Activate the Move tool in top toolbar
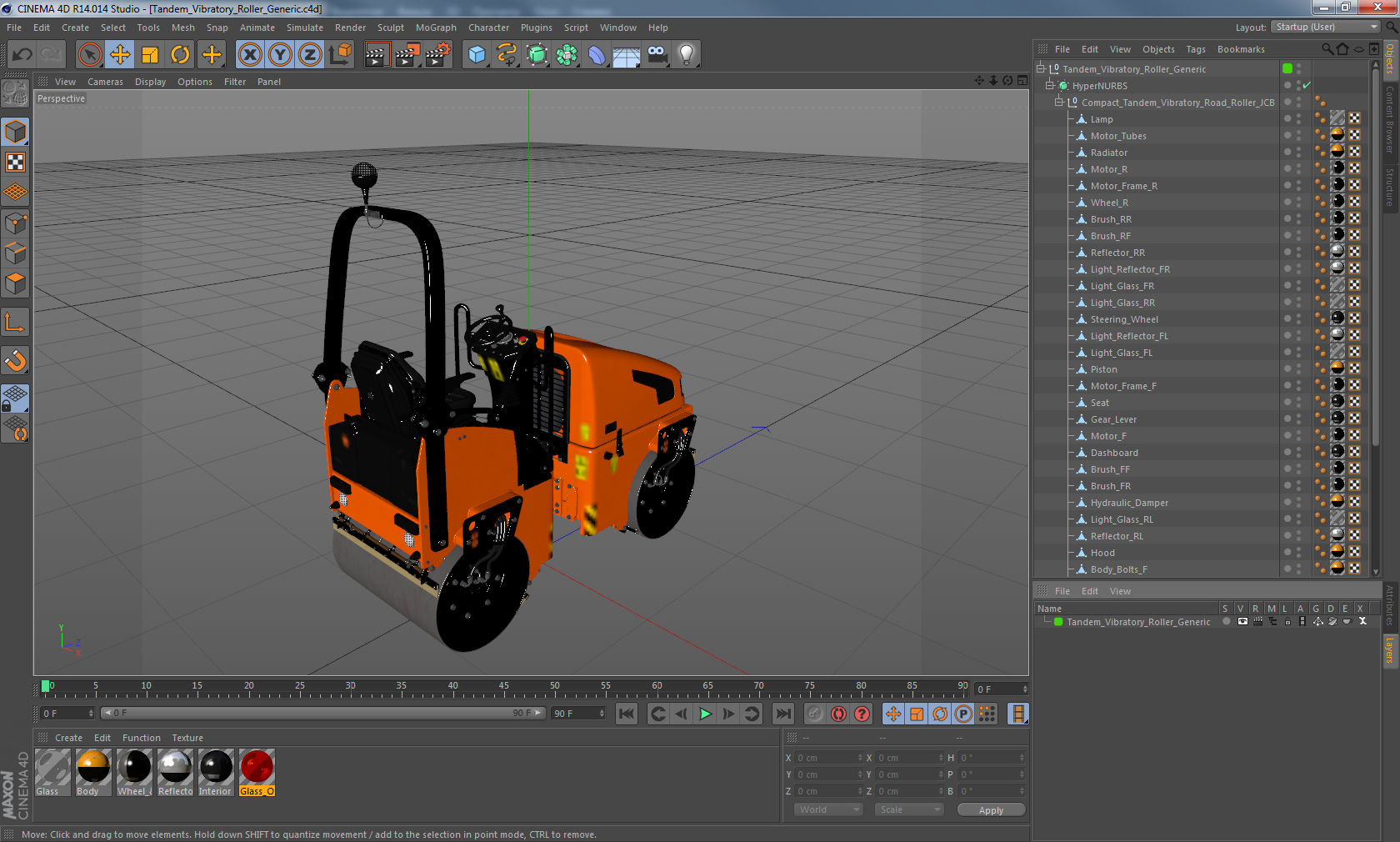The height and width of the screenshot is (842, 1400). (x=120, y=55)
